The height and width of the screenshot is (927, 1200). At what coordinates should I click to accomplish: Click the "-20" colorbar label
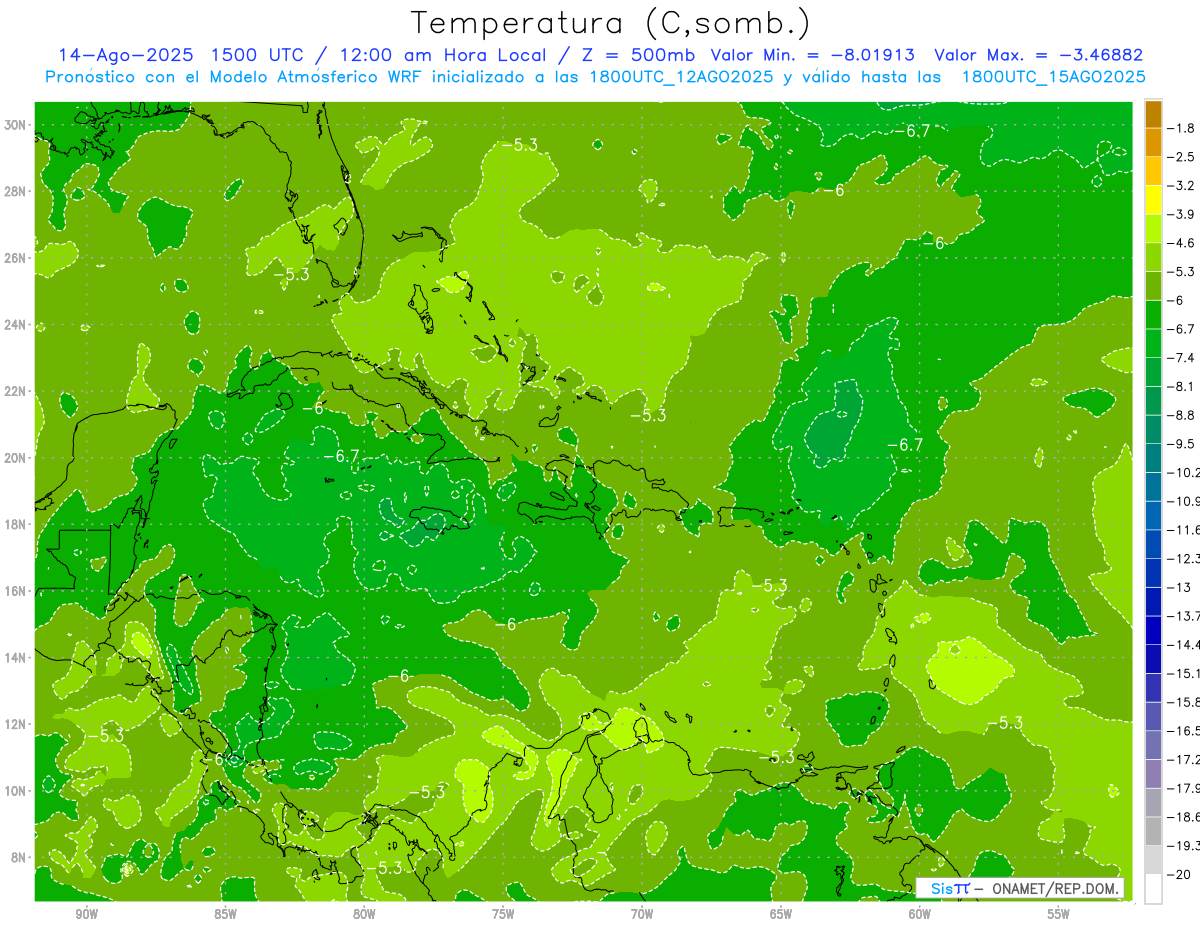(x=1180, y=874)
